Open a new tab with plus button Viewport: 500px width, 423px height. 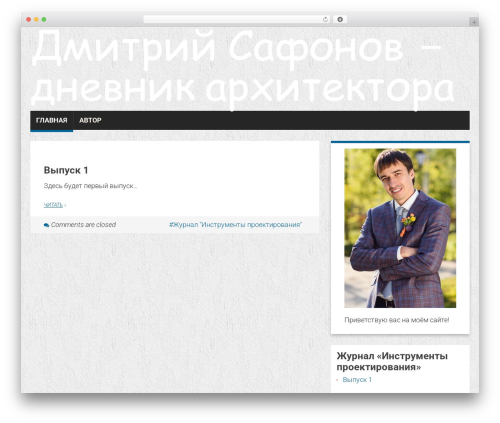(x=474, y=22)
